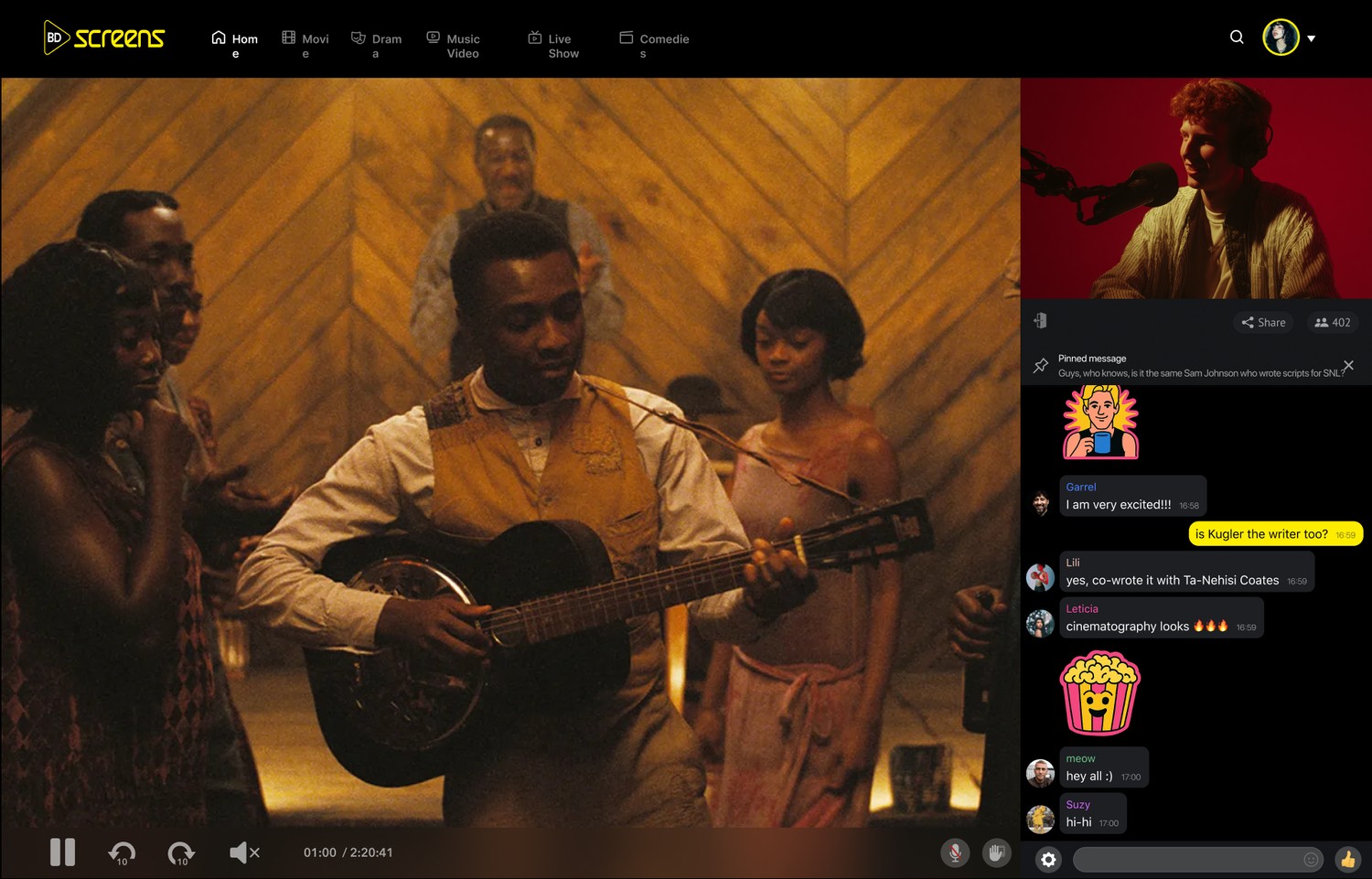Screen dimensions: 1372x879
Task: Toggle the microphone on or off
Action: [954, 852]
